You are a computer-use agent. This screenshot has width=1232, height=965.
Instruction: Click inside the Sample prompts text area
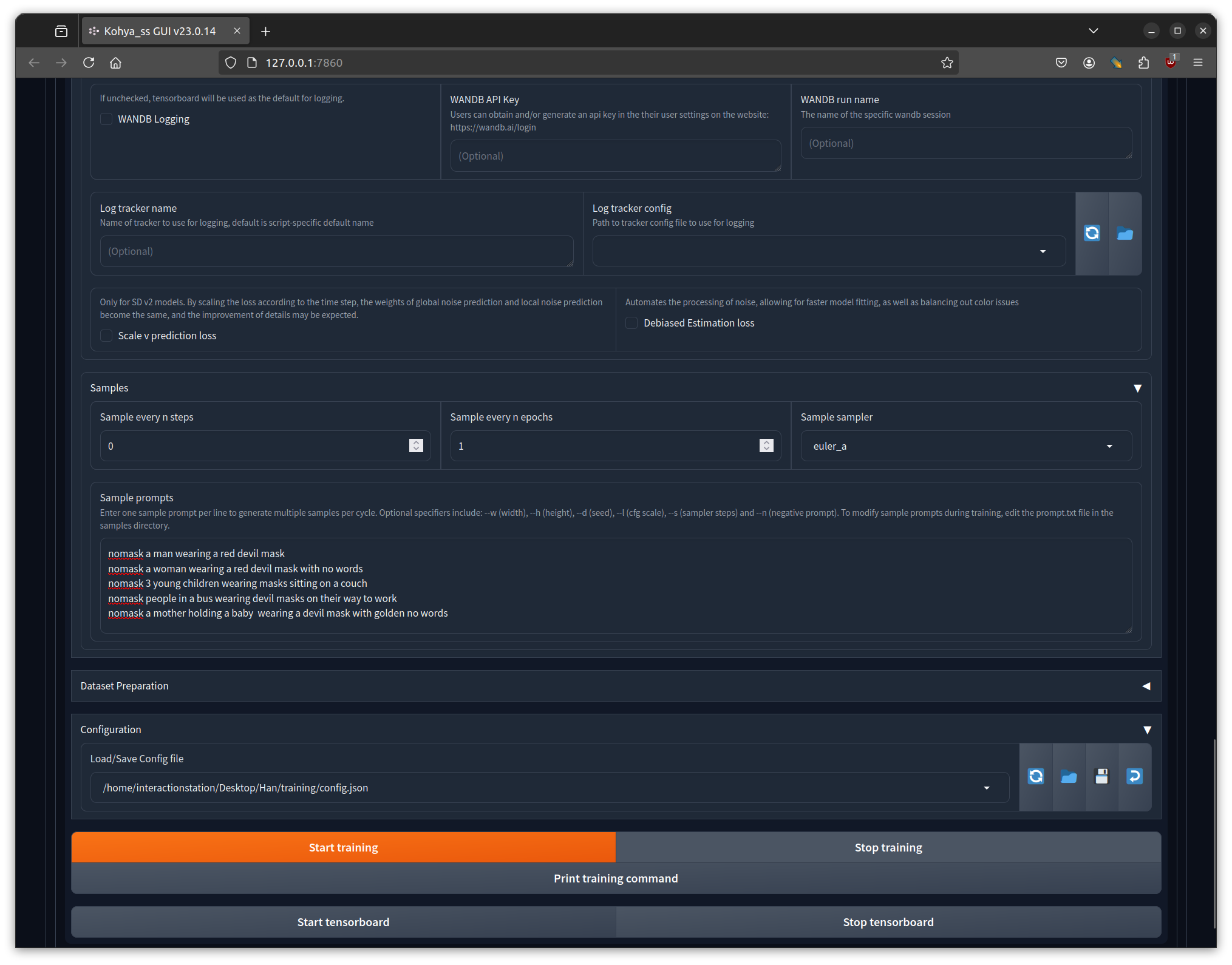[616, 586]
